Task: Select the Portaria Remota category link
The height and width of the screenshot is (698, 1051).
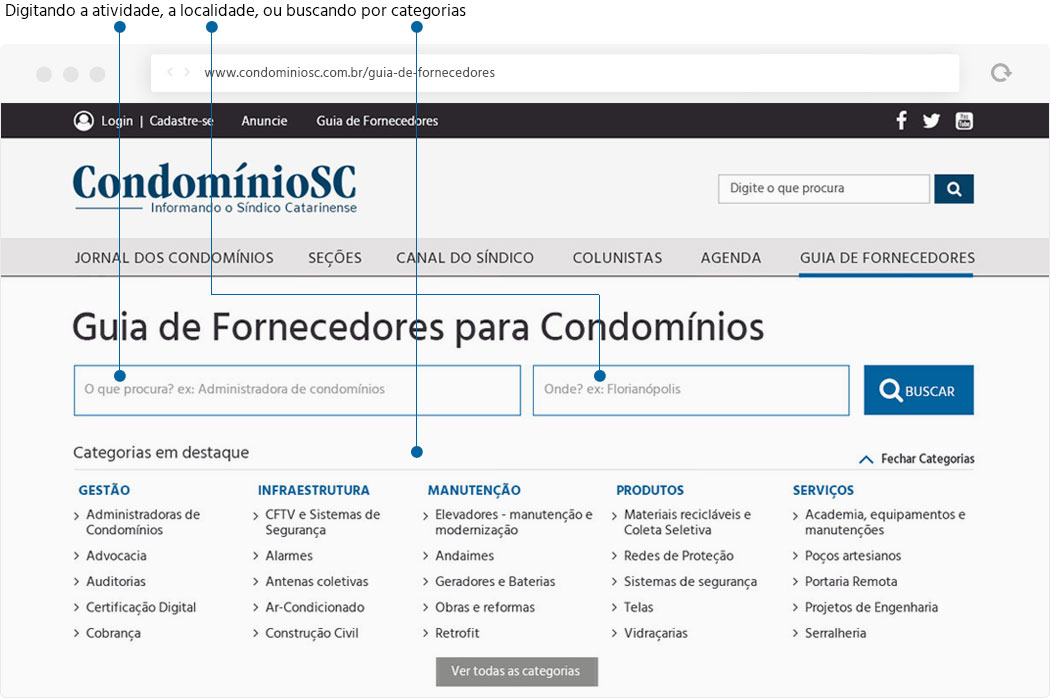Action: click(x=851, y=581)
